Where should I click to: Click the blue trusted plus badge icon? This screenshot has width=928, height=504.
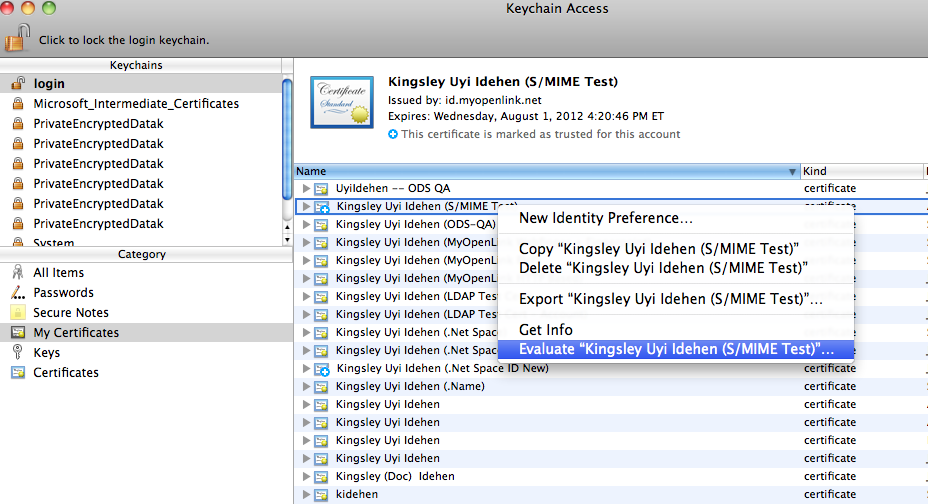[x=393, y=134]
